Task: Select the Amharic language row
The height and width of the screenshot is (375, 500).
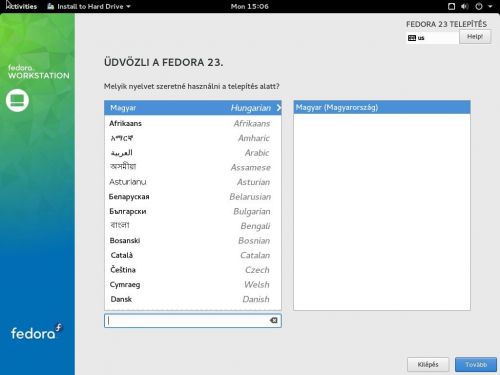Action: tap(193, 138)
